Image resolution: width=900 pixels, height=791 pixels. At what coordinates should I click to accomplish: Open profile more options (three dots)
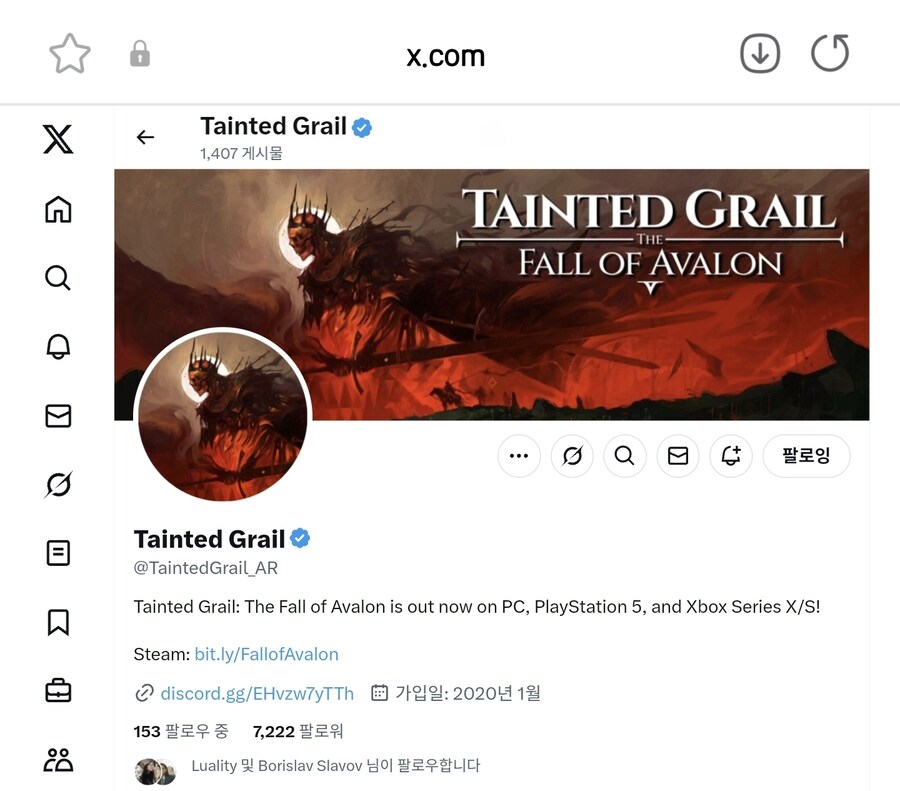click(x=519, y=456)
